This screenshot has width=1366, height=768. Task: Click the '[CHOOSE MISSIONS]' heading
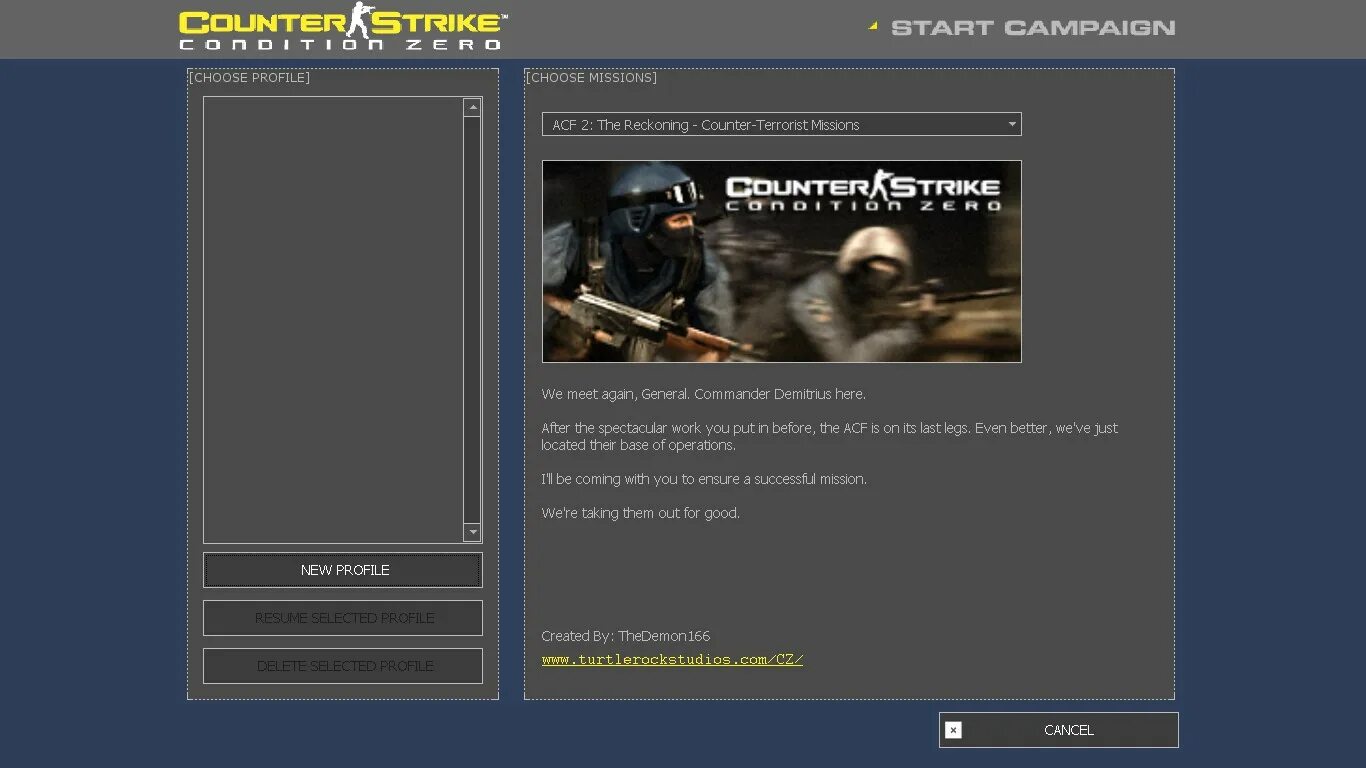(x=591, y=77)
